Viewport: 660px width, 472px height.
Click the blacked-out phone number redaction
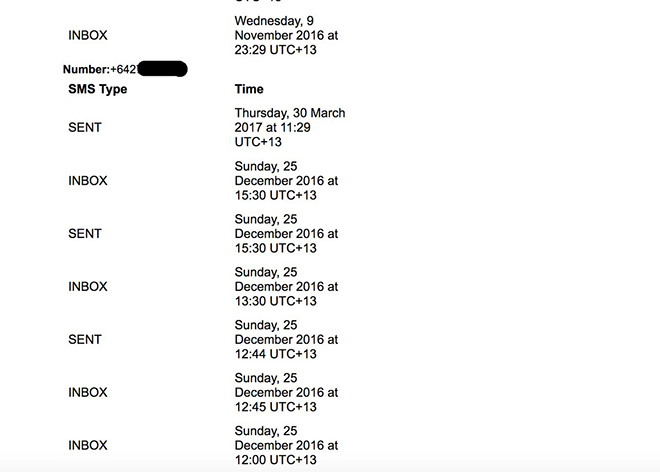click(x=162, y=69)
